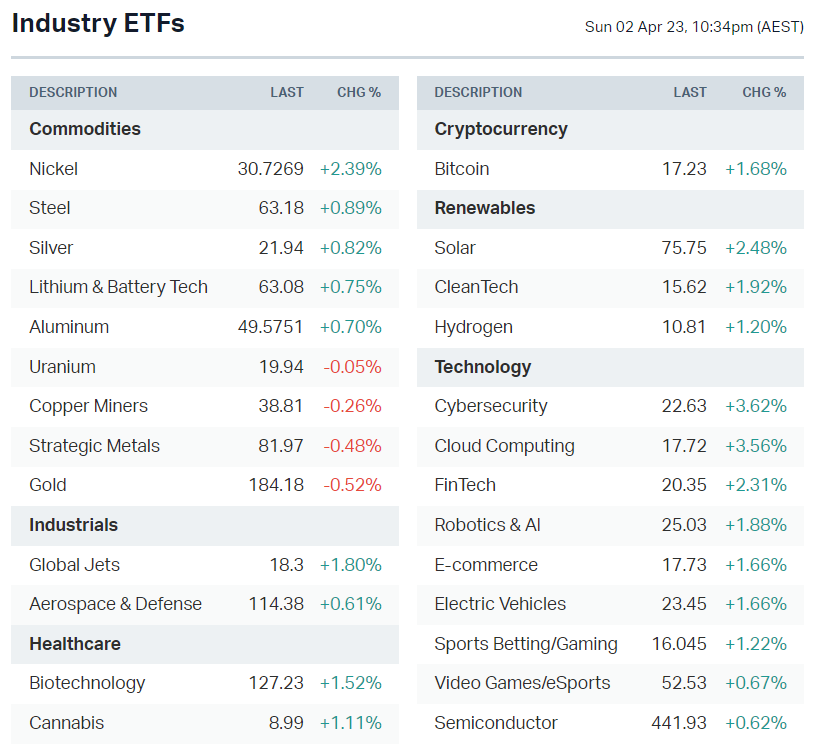Click the Cybersecurity ETF name
The image size is (816, 749).
pos(491,406)
